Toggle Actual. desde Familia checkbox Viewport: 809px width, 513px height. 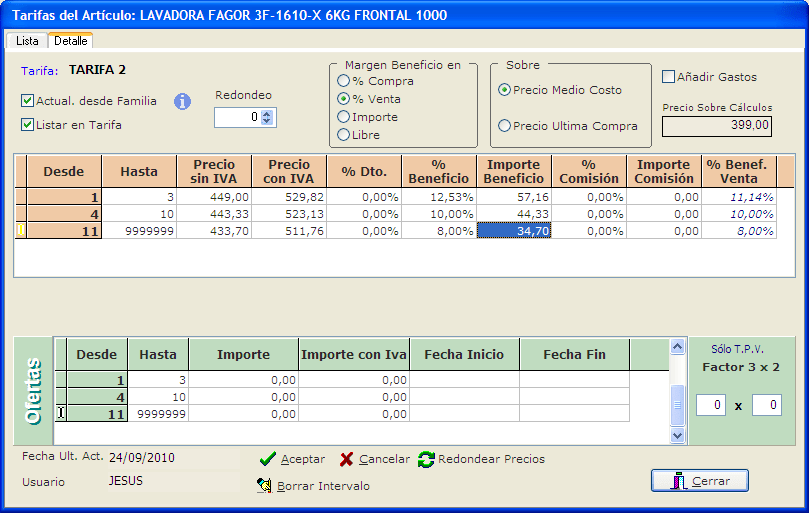28,101
